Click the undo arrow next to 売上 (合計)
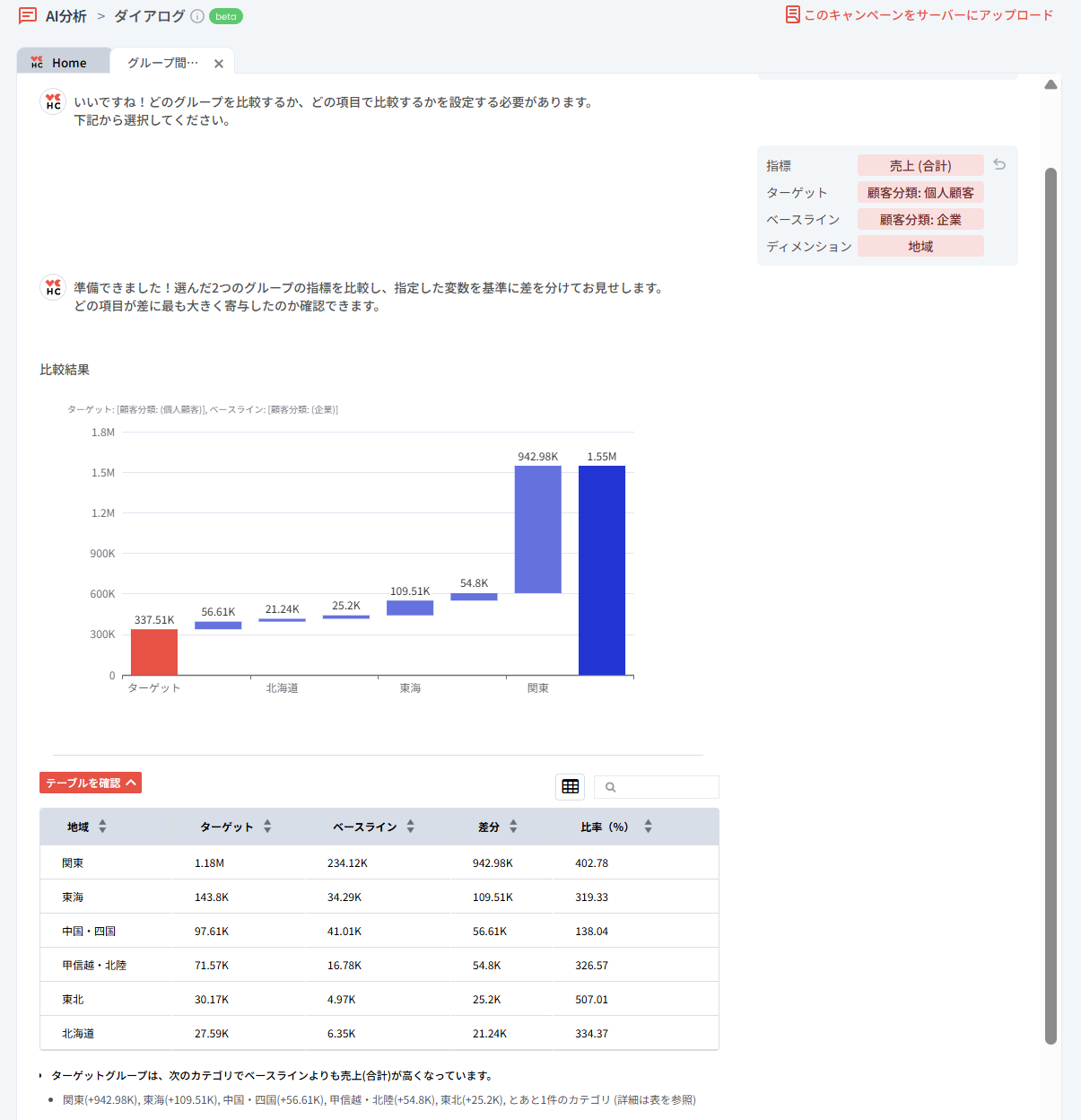This screenshot has width=1081, height=1120. (999, 165)
